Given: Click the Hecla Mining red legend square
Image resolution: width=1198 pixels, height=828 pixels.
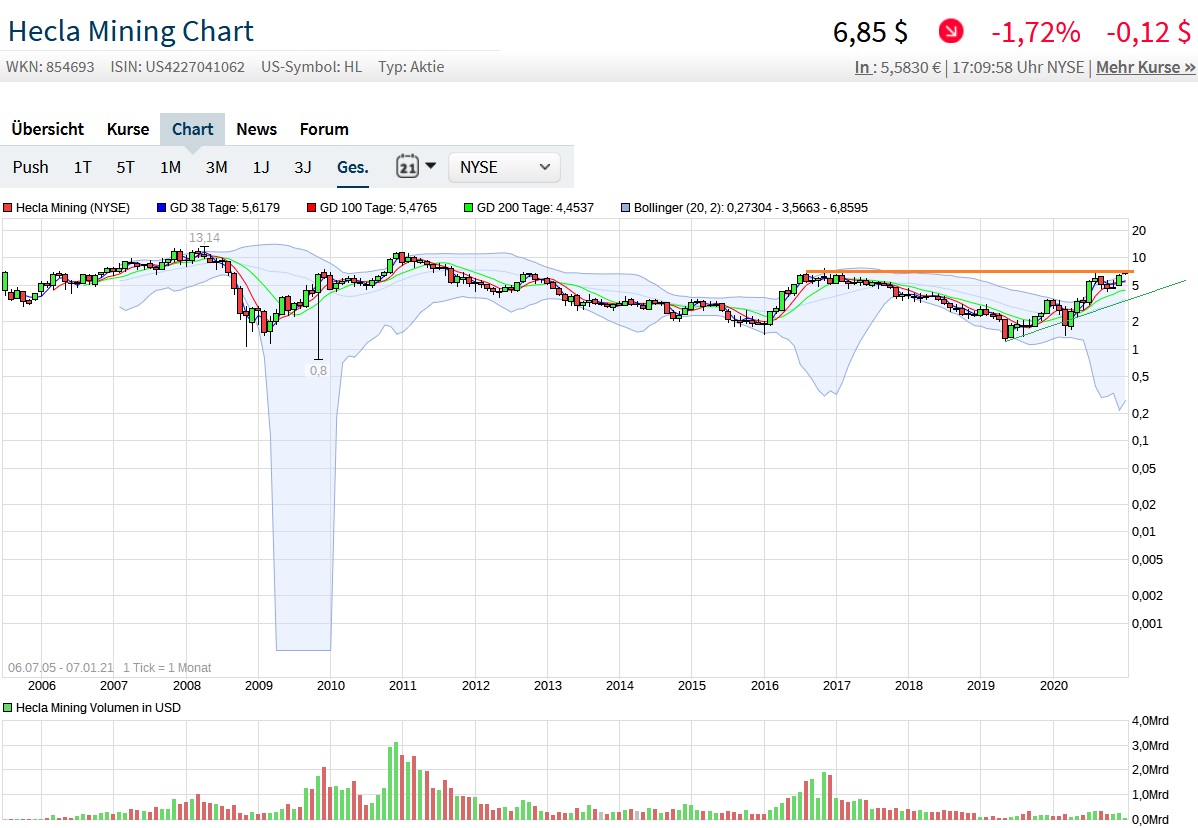Looking at the screenshot, I should [x=9, y=208].
